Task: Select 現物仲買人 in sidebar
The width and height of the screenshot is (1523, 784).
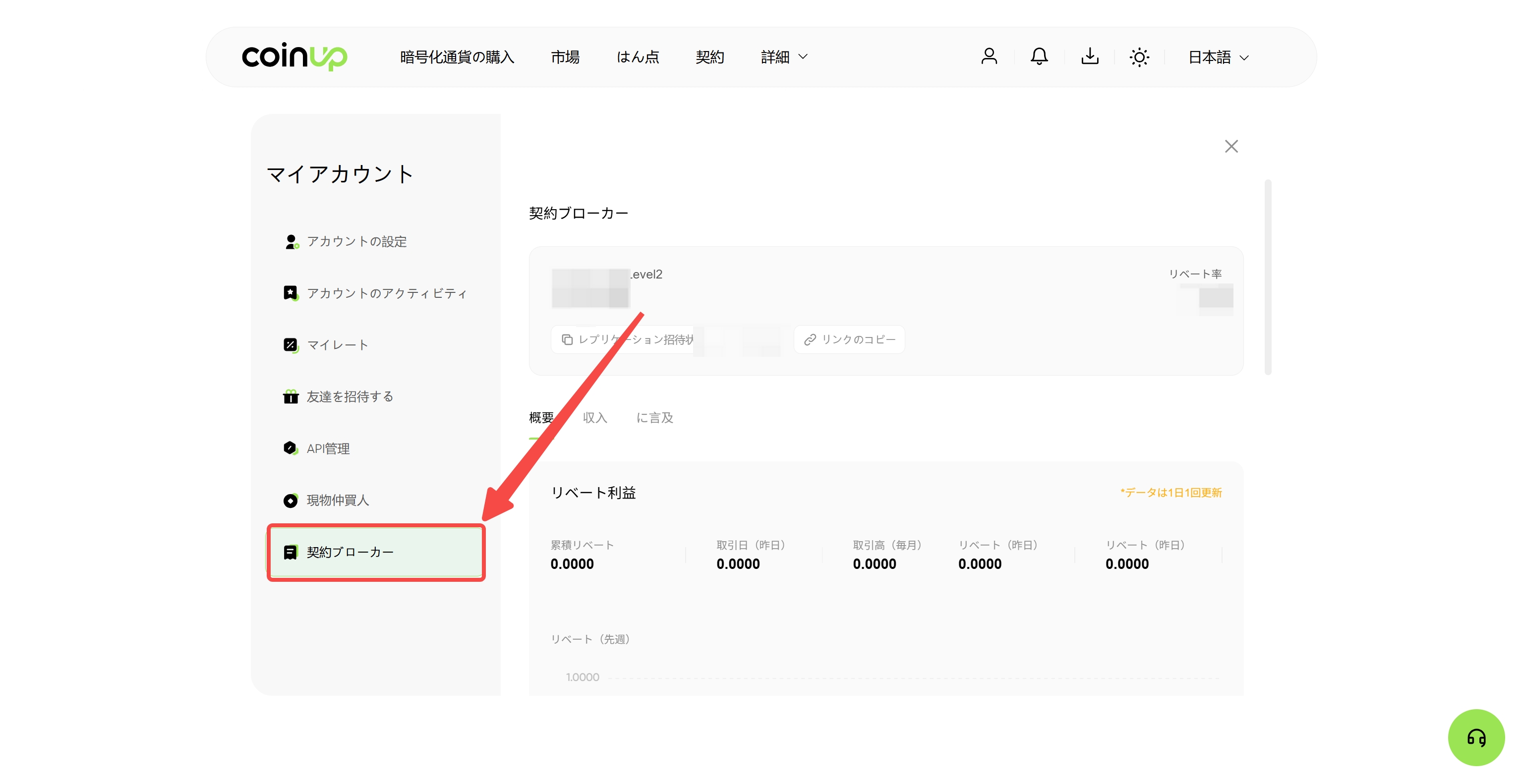Action: 376,501
